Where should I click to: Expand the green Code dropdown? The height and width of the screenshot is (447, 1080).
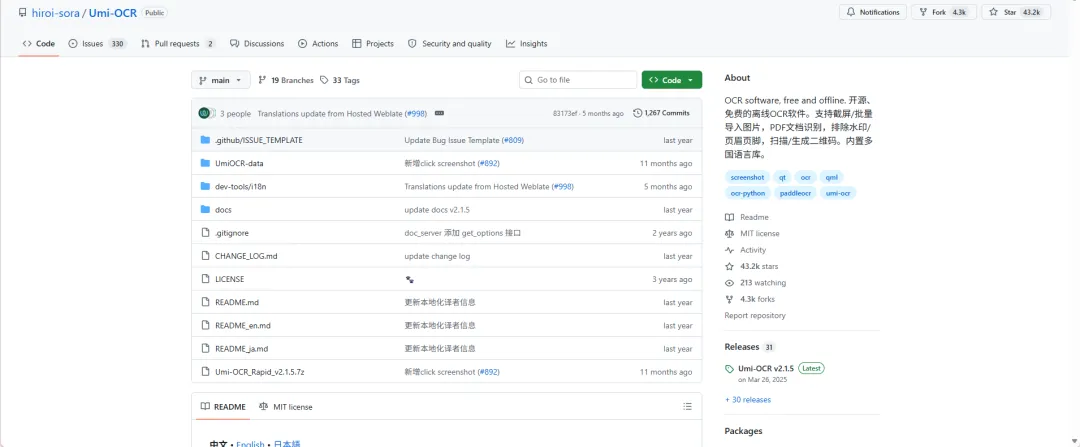pos(672,80)
